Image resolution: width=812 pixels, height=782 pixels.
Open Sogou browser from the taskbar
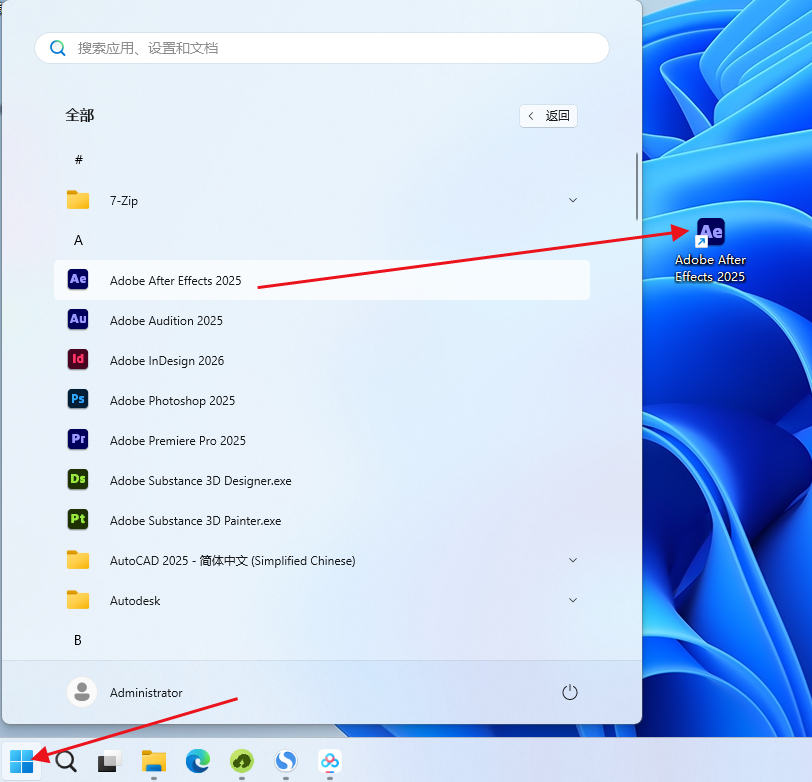(x=286, y=761)
